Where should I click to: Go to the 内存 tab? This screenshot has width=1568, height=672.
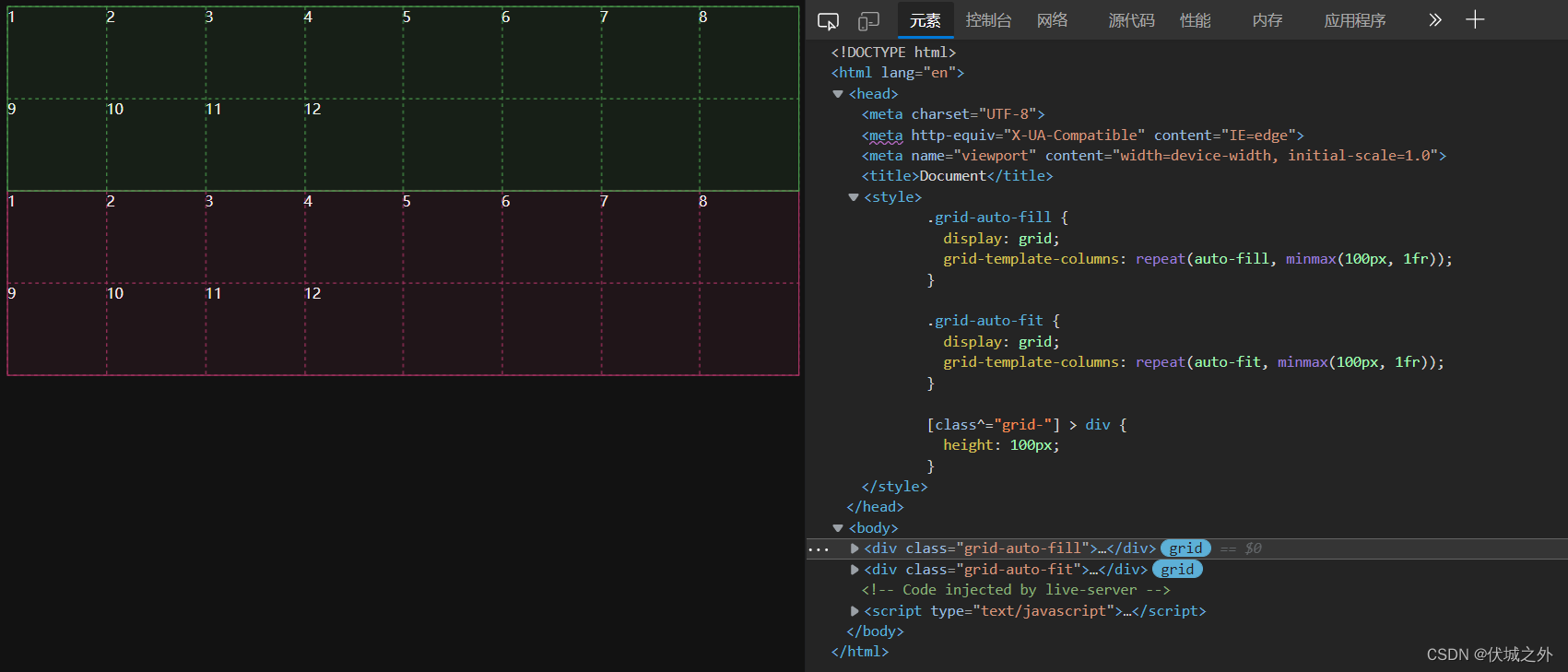1267,20
